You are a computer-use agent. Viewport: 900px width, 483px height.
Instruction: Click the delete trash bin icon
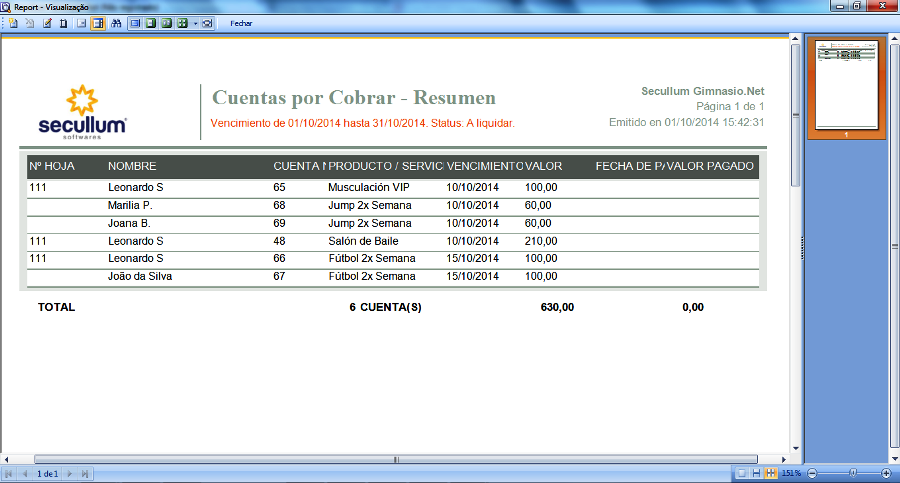(64, 24)
